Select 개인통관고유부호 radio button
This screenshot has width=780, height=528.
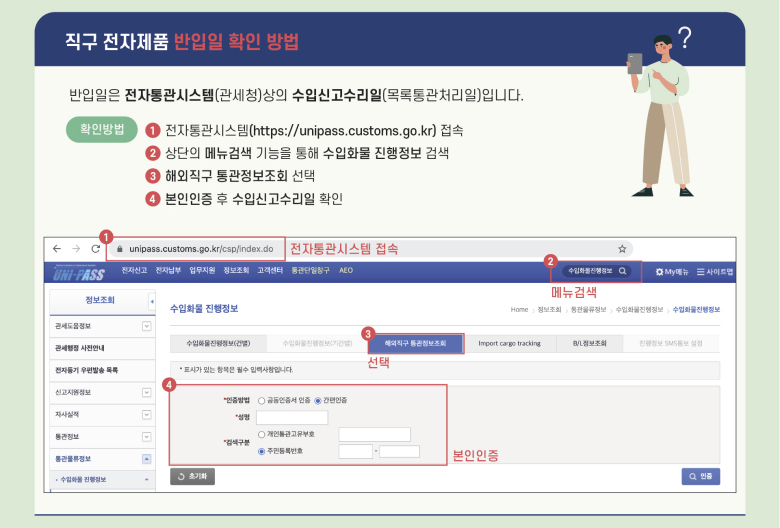pyautogui.click(x=261, y=434)
